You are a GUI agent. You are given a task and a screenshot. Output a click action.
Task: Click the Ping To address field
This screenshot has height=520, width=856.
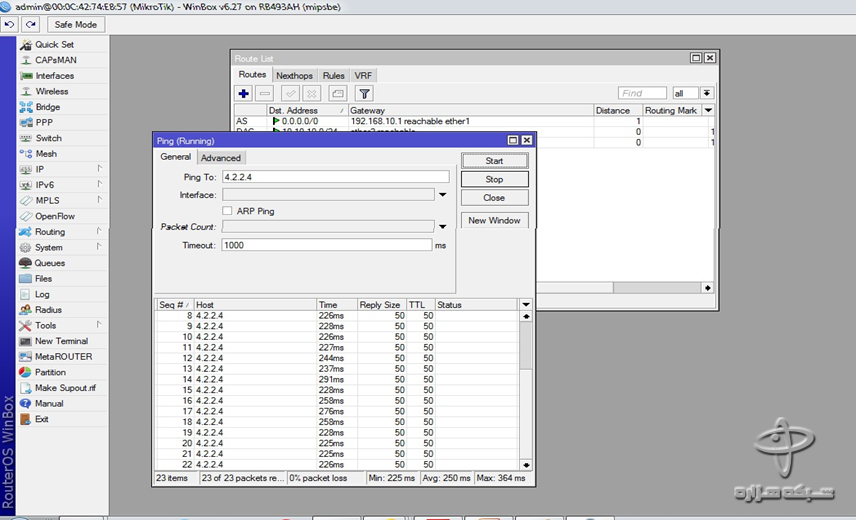[x=336, y=177]
